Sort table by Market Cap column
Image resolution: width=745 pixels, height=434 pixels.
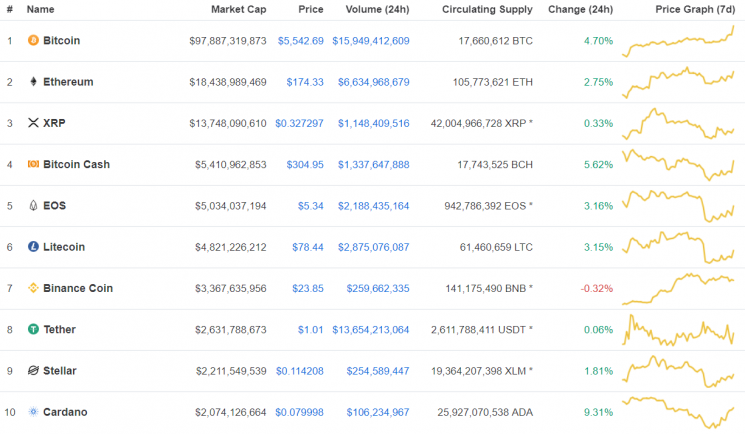(x=238, y=9)
